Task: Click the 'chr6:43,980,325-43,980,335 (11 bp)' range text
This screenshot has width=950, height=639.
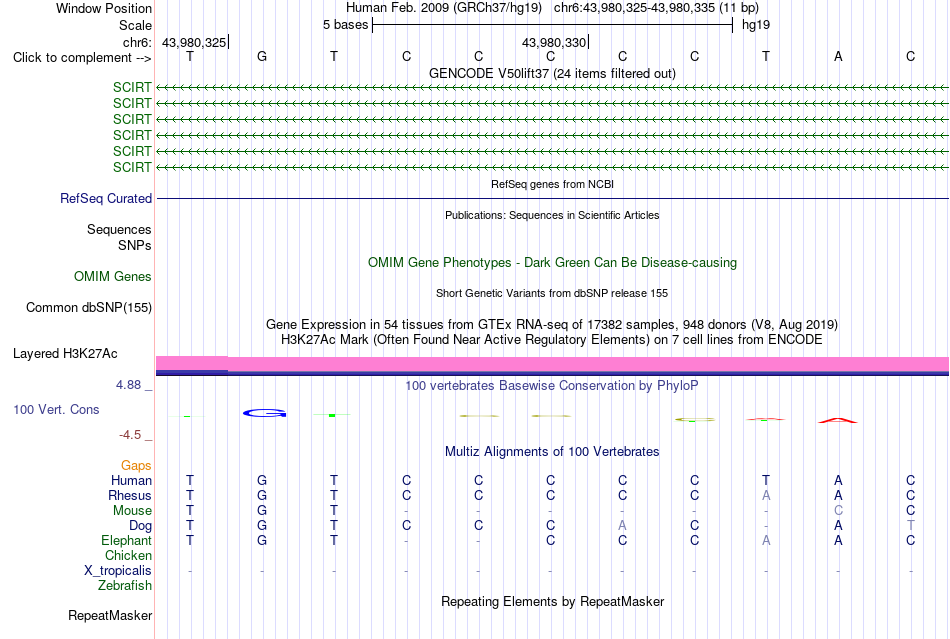Action: coord(656,8)
